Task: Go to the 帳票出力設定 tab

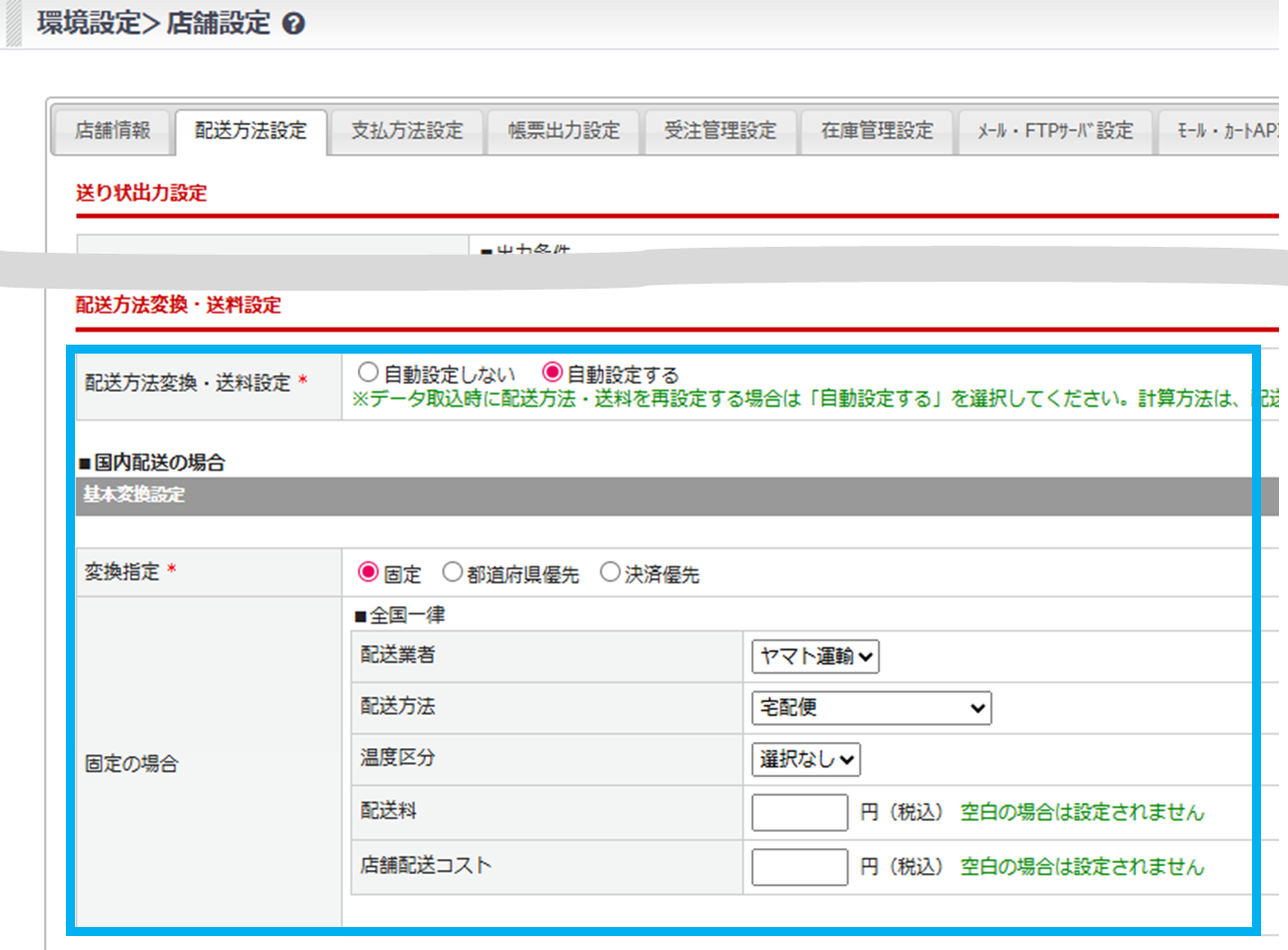Action: (564, 131)
